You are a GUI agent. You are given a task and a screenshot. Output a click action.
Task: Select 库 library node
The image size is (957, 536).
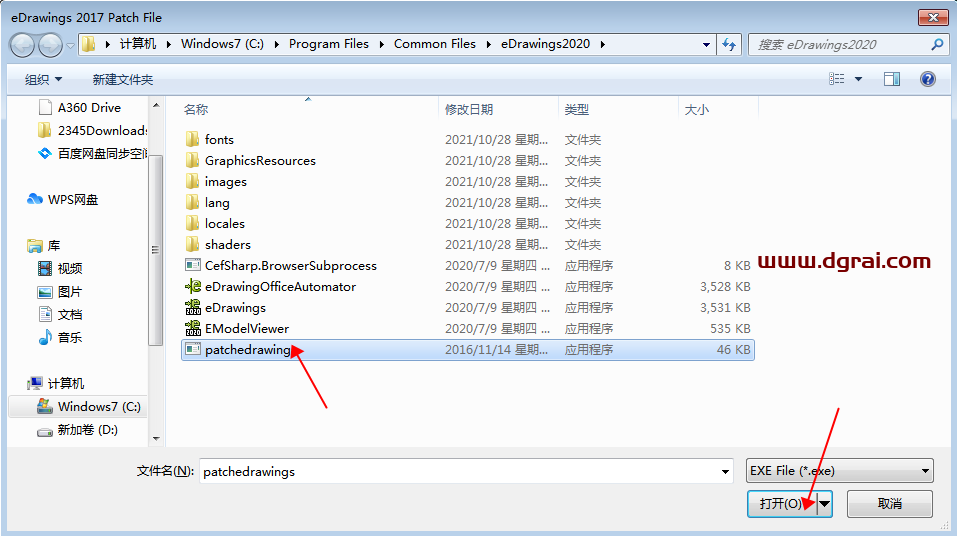pos(44,245)
